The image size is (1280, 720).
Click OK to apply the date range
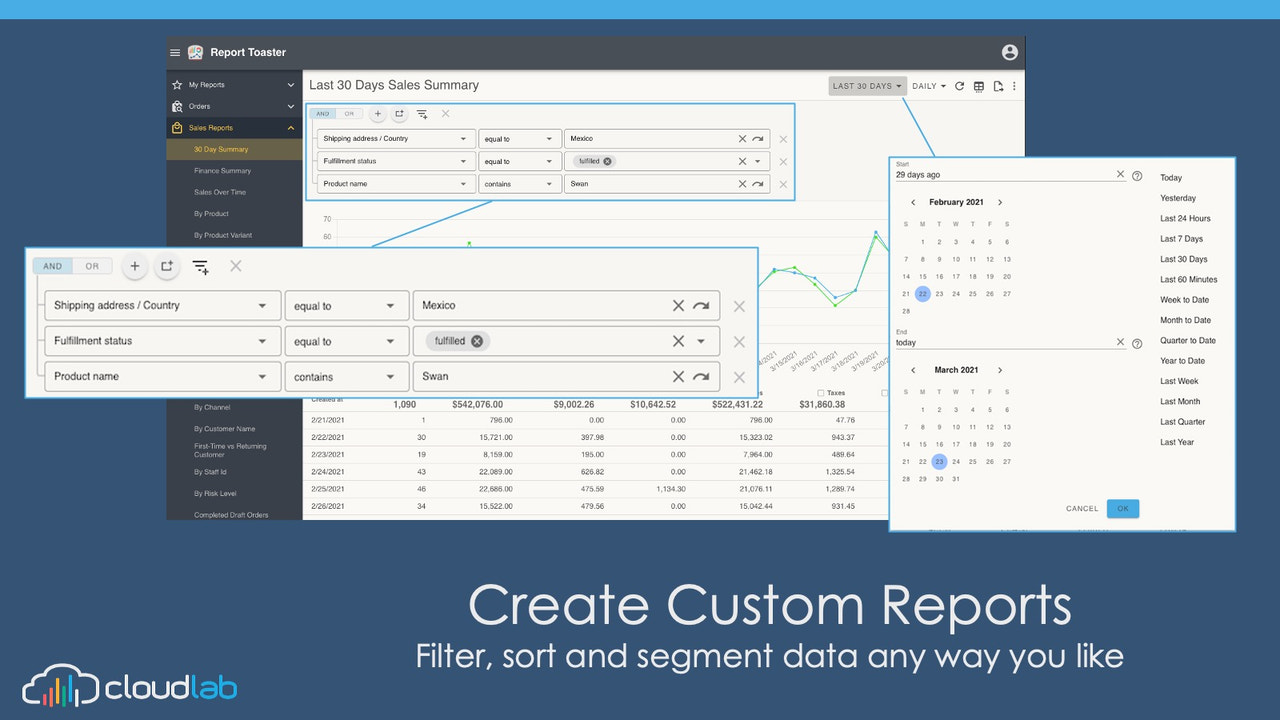pyautogui.click(x=1122, y=508)
